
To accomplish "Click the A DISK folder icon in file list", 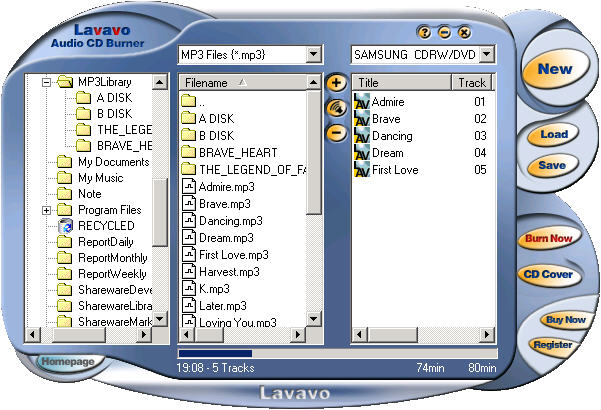I will 188,118.
